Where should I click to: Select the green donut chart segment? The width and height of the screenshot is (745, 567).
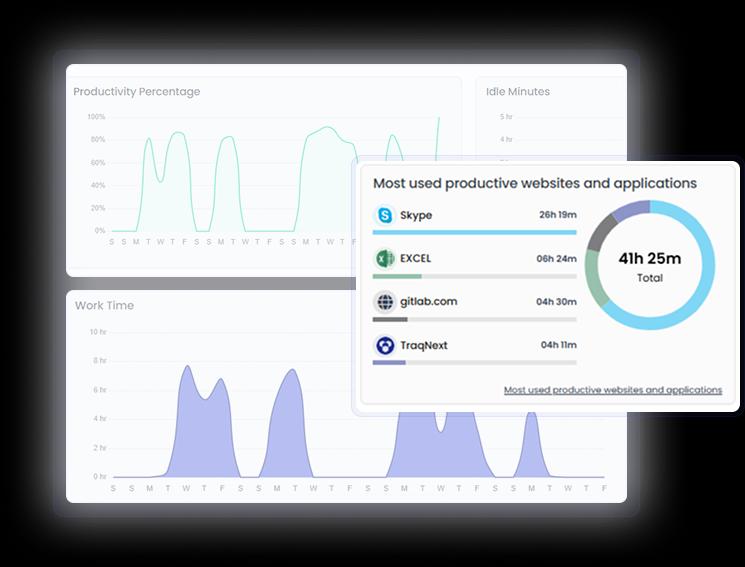[596, 286]
